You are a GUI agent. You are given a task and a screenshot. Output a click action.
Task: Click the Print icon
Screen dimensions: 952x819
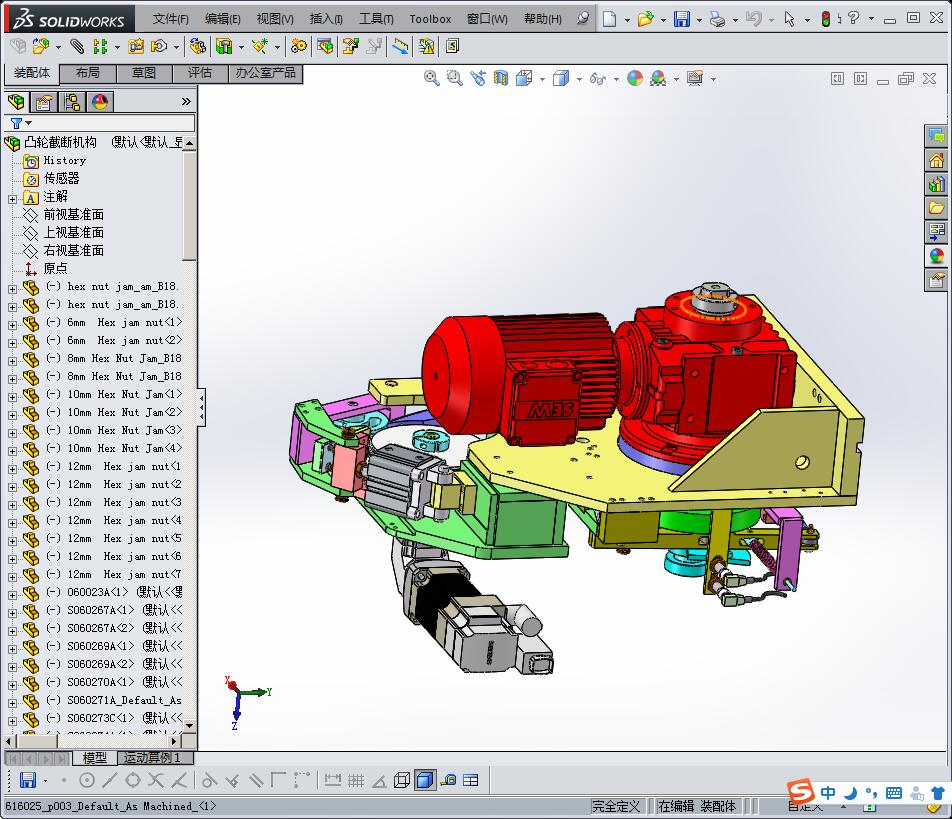(x=717, y=19)
